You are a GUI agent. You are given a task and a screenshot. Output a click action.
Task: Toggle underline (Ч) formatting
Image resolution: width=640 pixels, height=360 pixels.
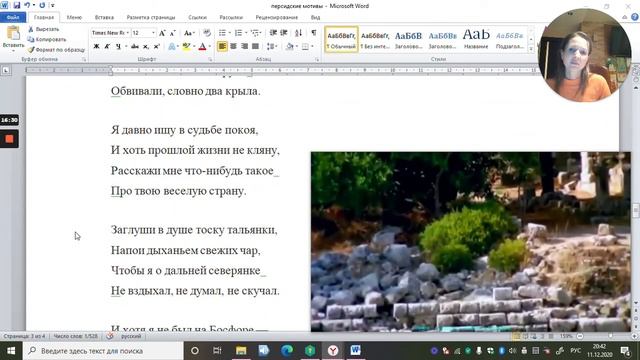(118, 47)
